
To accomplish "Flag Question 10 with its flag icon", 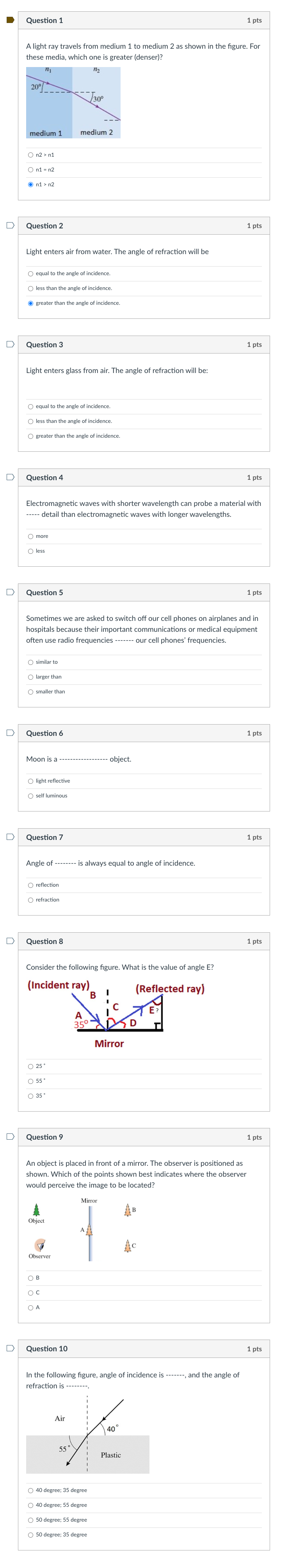I will 10,1348.
